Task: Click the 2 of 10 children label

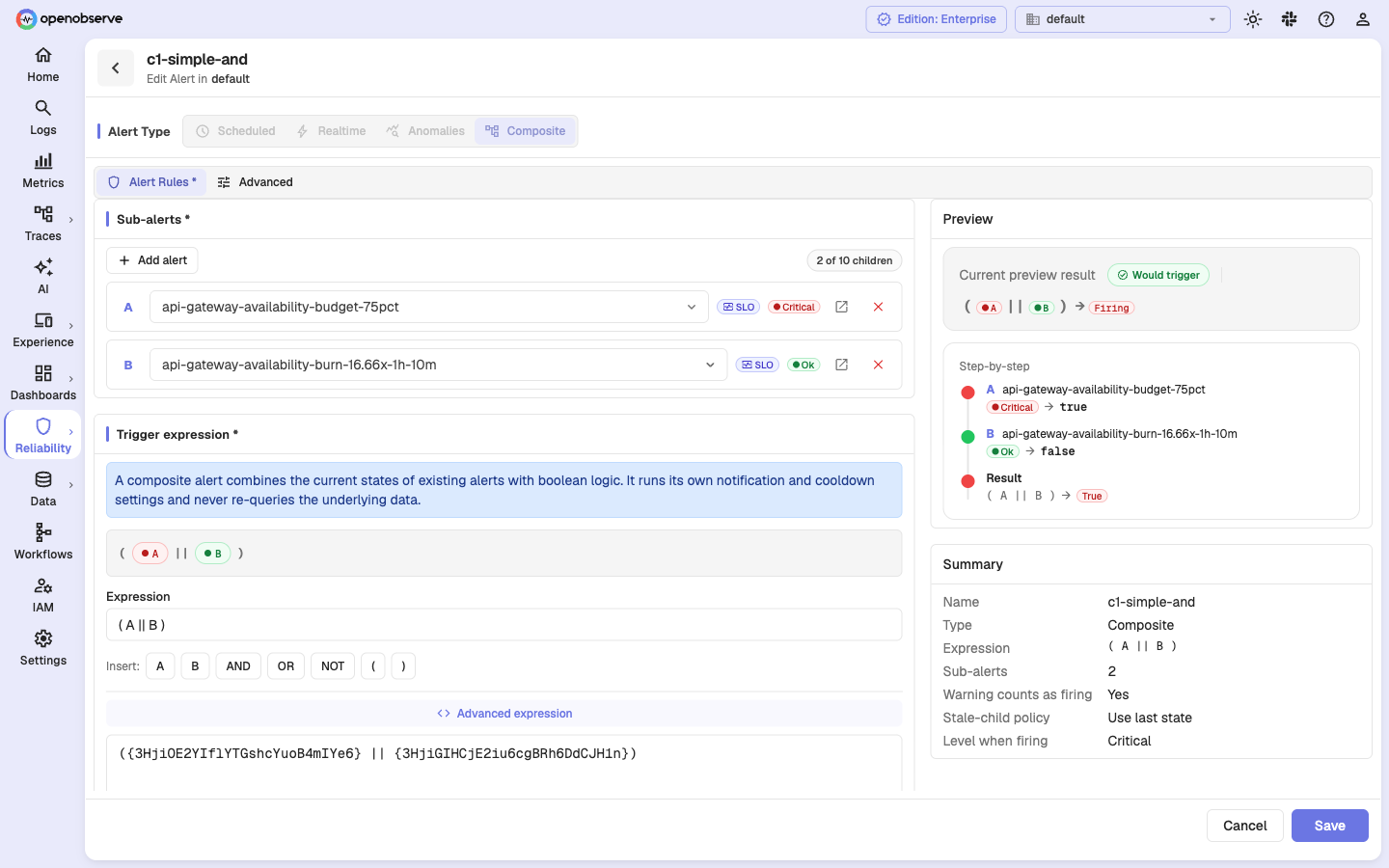Action: point(855,260)
